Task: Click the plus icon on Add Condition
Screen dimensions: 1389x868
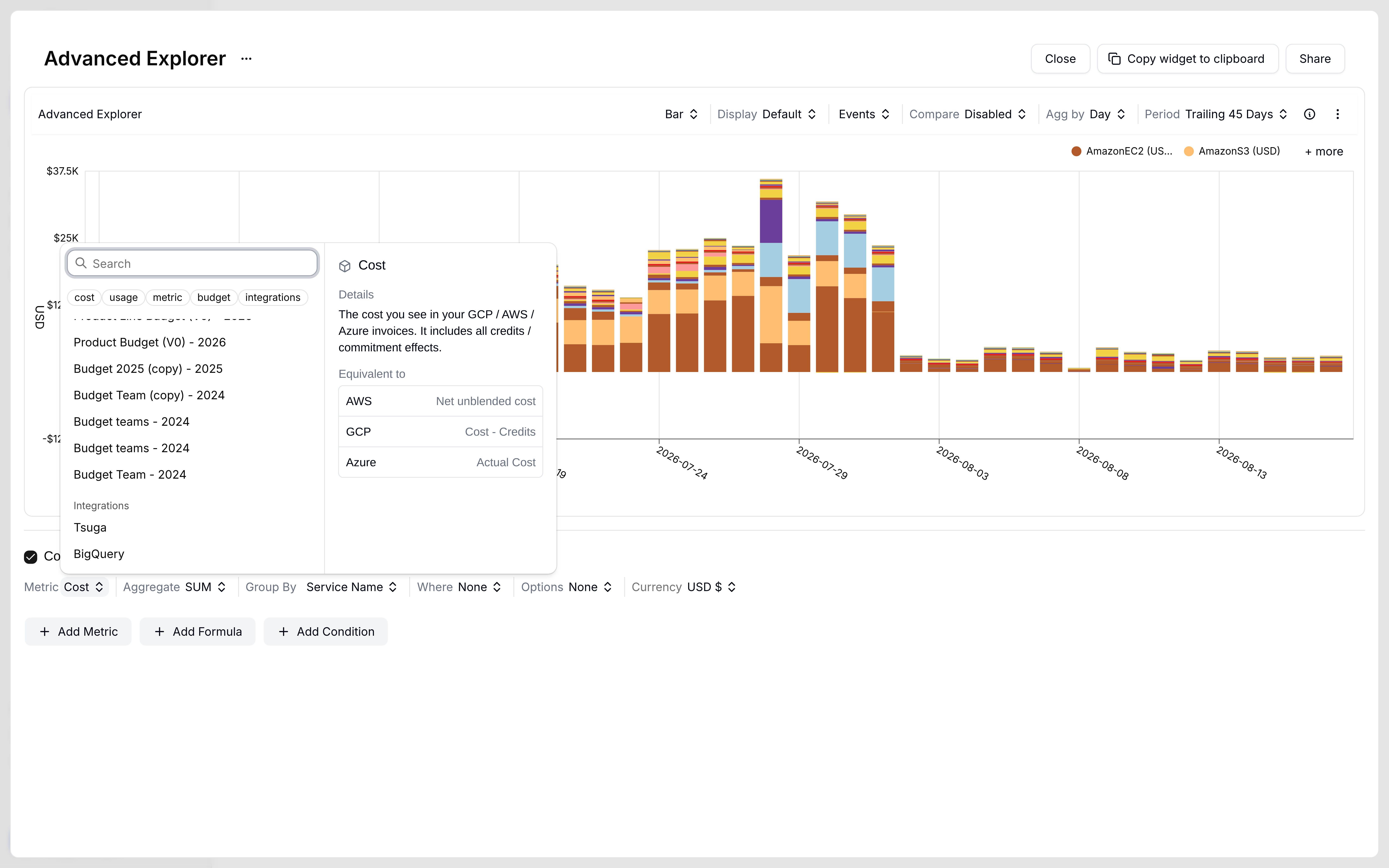Action: point(284,632)
